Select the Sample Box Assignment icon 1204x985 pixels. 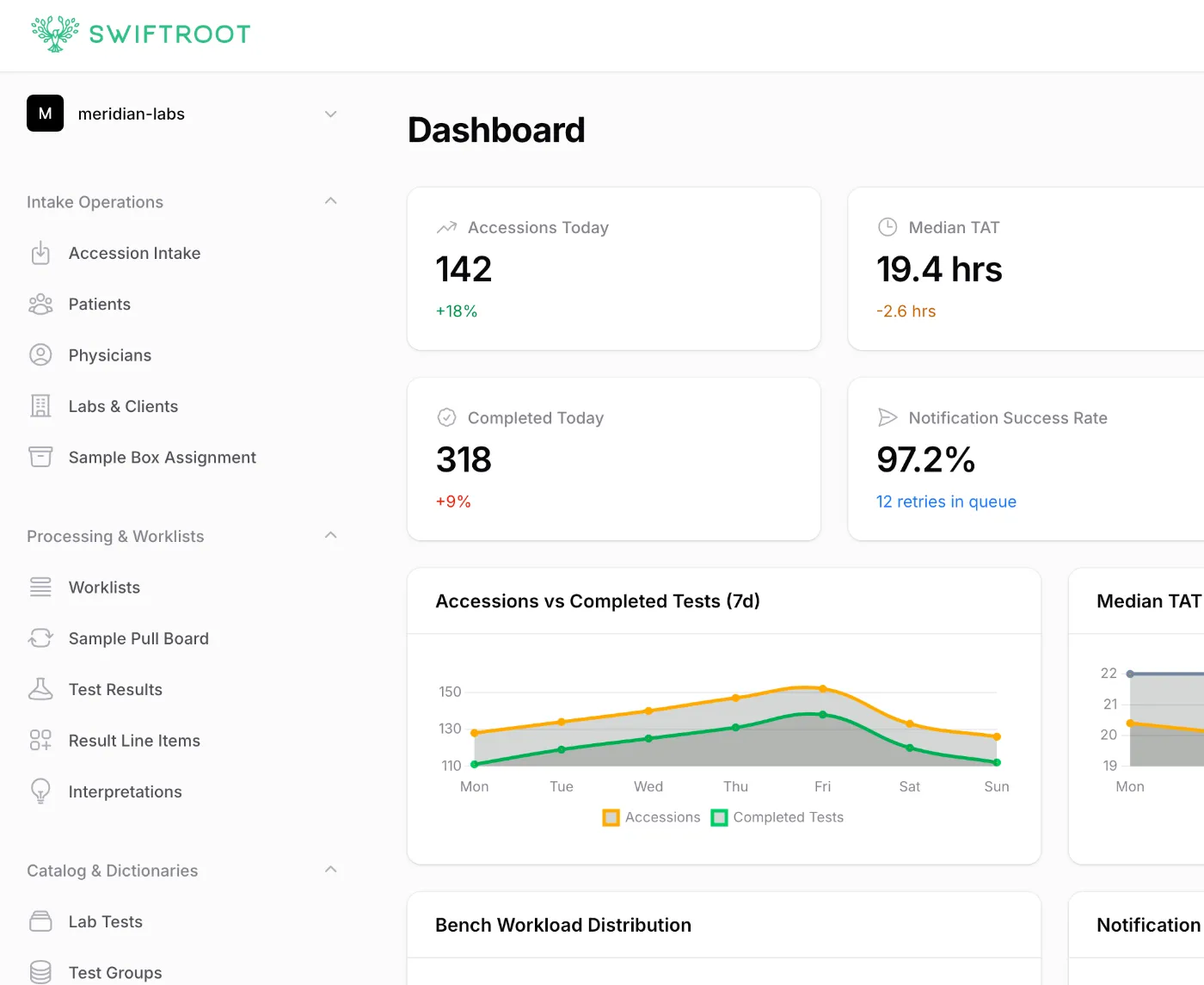[40, 457]
